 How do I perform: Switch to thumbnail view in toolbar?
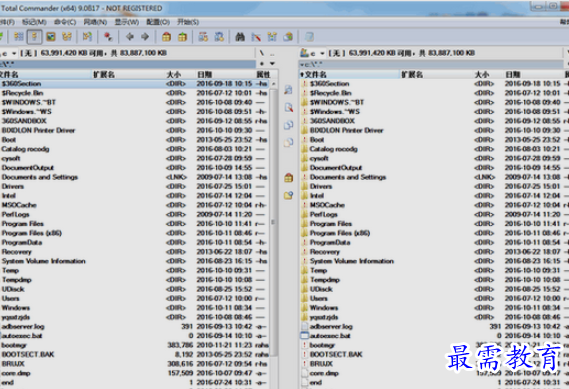51,37
